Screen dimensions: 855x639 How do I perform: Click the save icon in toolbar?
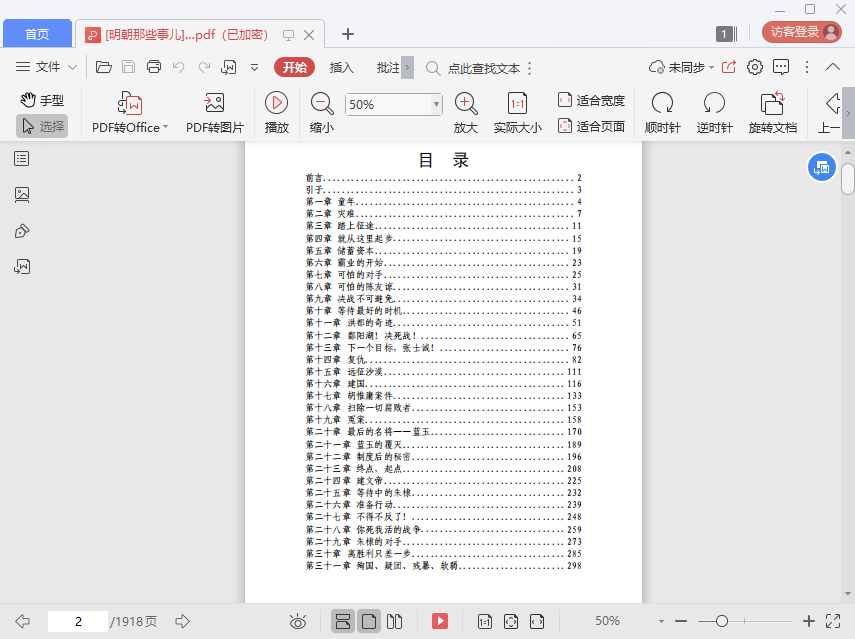pyautogui.click(x=129, y=67)
